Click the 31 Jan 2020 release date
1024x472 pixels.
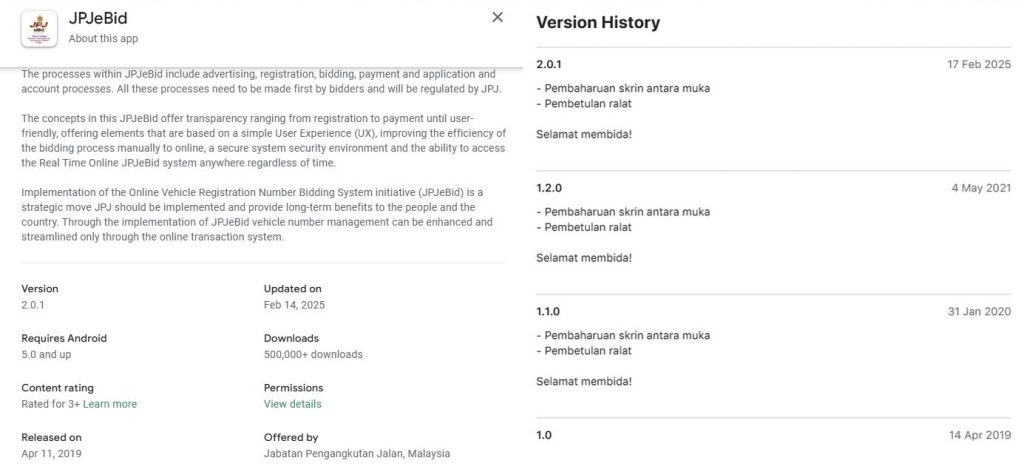click(979, 312)
